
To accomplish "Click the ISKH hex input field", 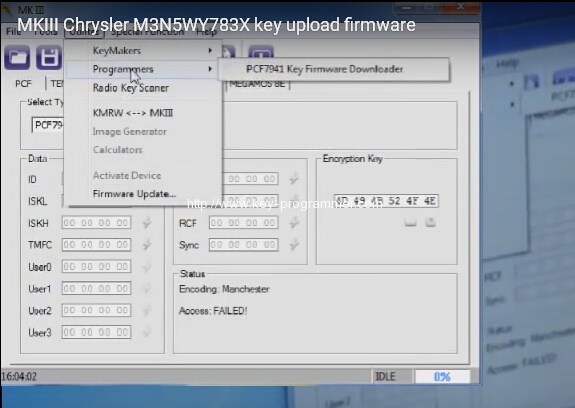I will (96, 223).
